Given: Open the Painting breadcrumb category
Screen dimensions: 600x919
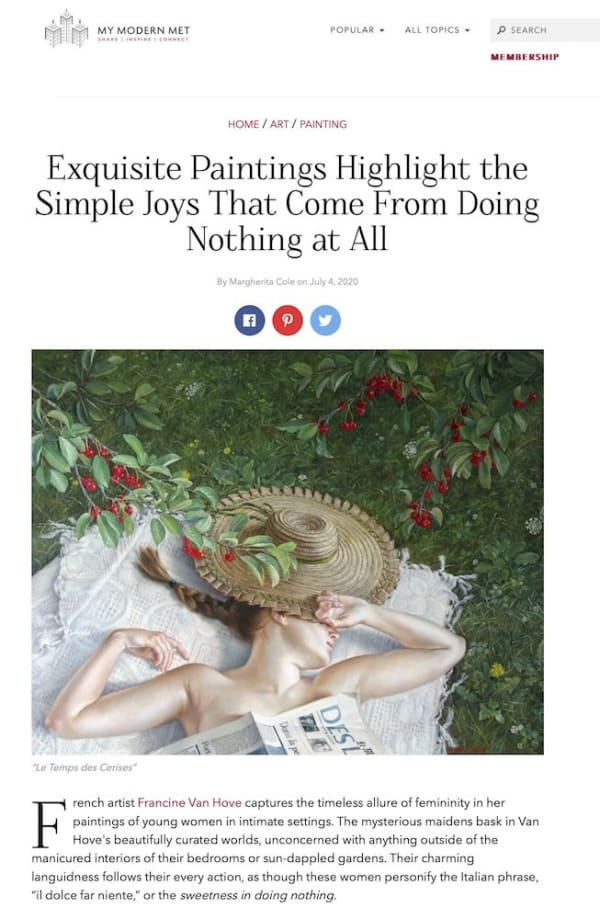Looking at the screenshot, I should [x=323, y=124].
